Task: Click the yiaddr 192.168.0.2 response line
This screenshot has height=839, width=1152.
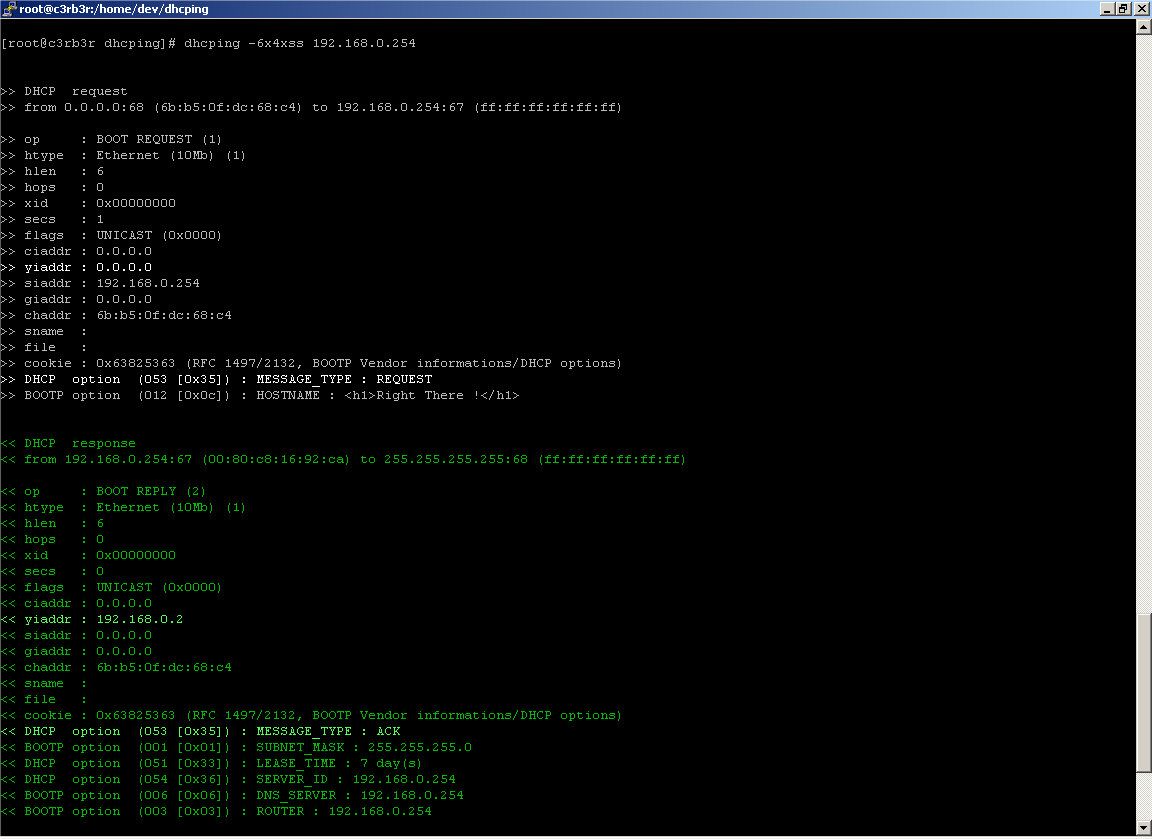Action: coord(104,619)
